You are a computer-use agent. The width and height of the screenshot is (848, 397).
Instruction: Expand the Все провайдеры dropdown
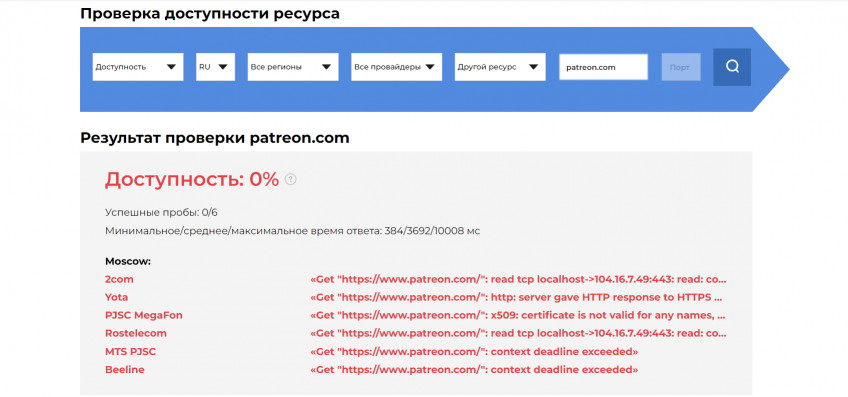click(396, 67)
